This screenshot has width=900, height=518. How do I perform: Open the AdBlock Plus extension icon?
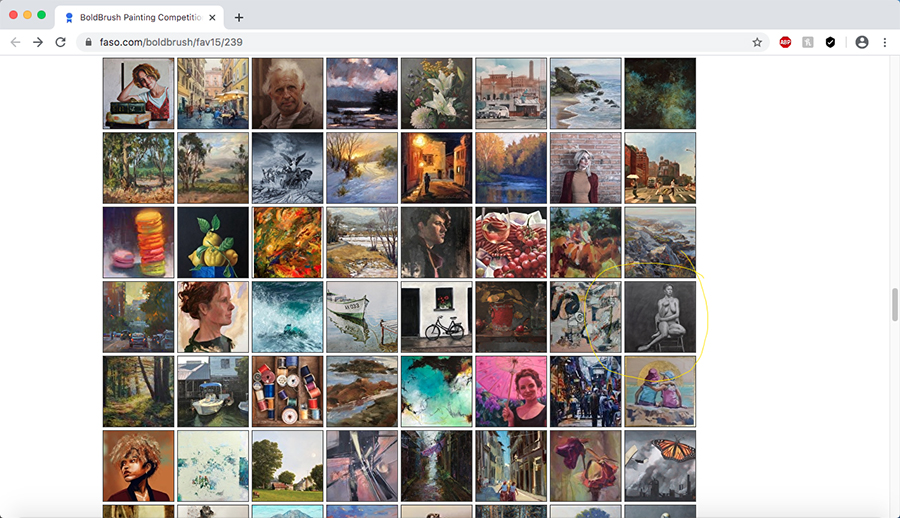click(785, 42)
